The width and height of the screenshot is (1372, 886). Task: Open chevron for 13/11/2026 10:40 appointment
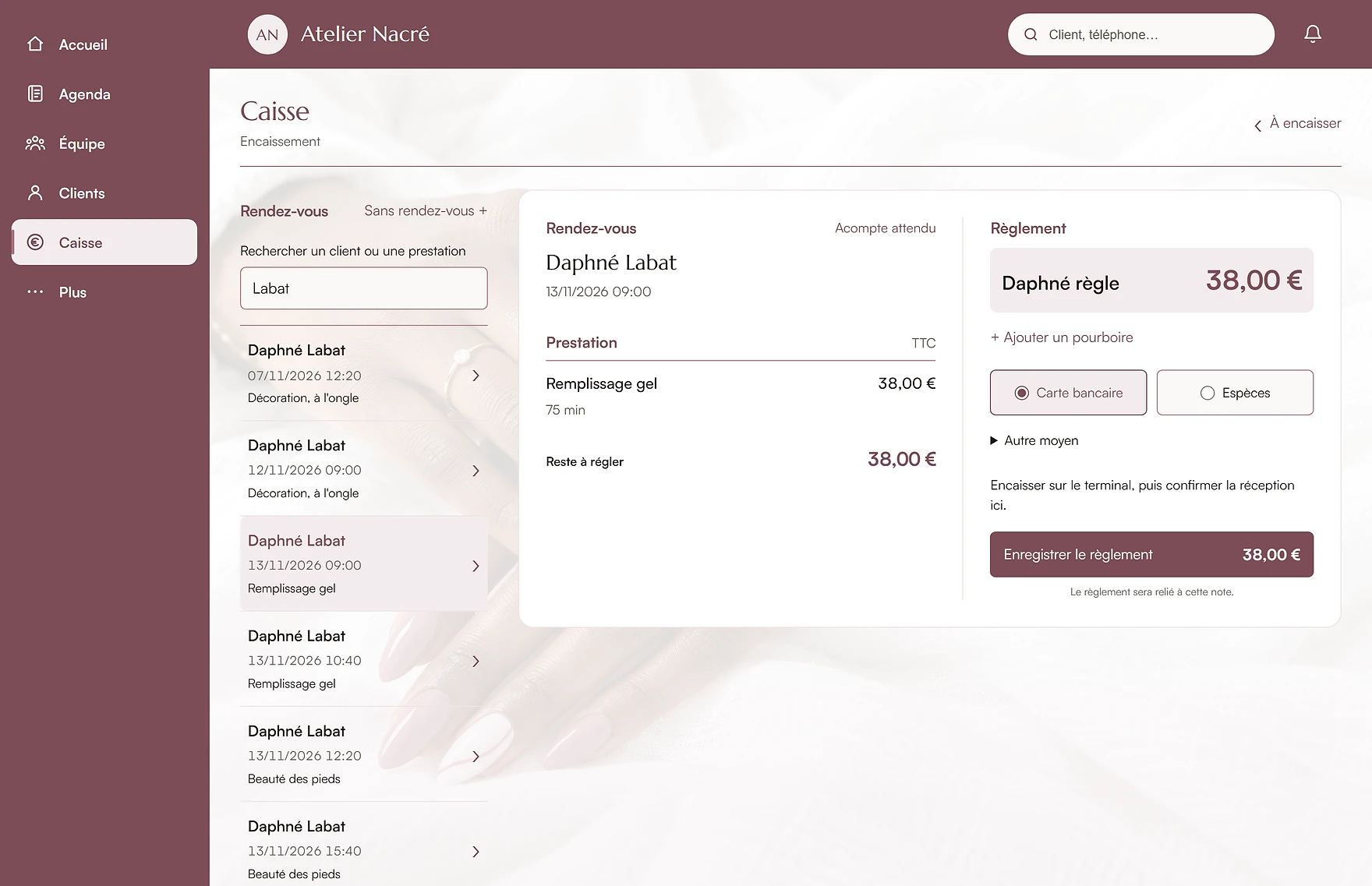point(476,662)
